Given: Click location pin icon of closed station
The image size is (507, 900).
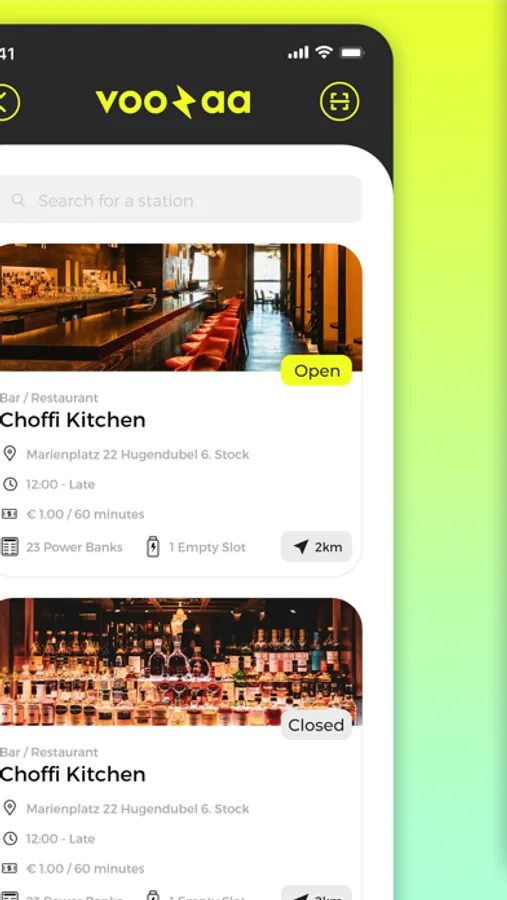Looking at the screenshot, I should 9,808.
